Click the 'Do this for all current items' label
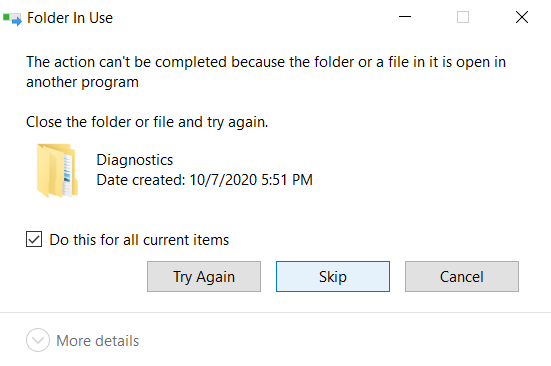This screenshot has width=551, height=366. [139, 240]
